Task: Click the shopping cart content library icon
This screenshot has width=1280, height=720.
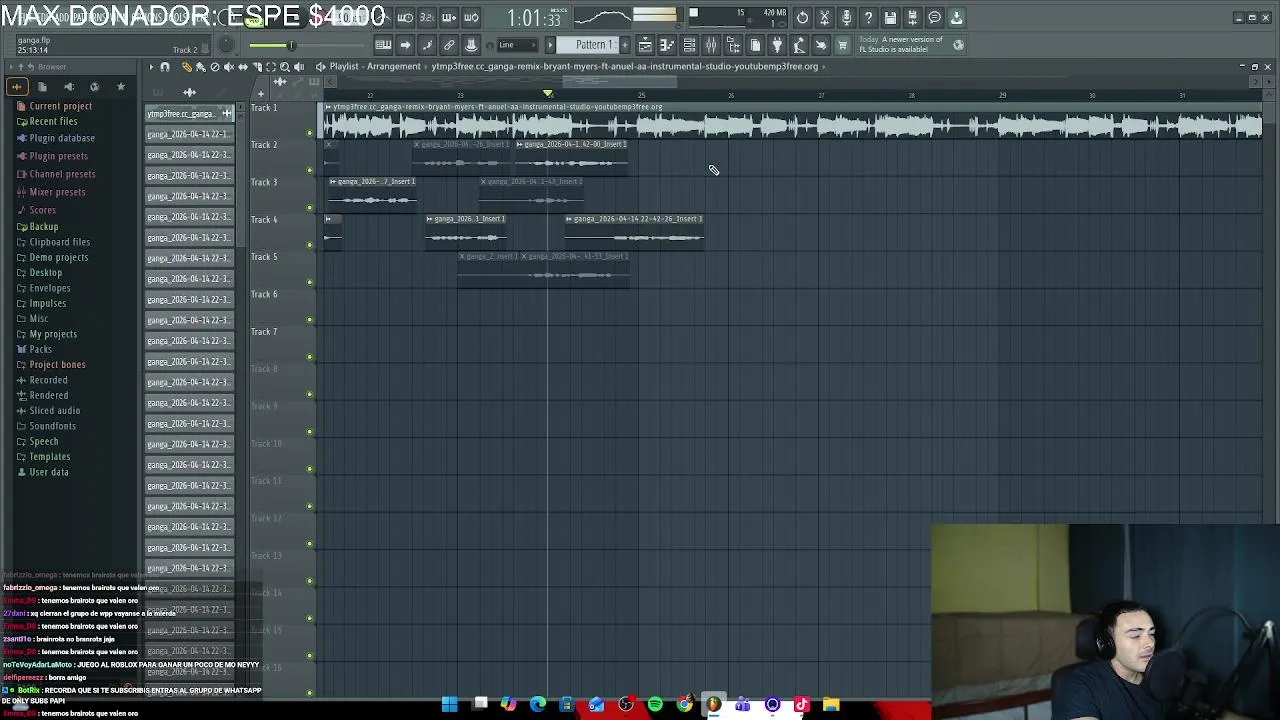Action: 842,45
